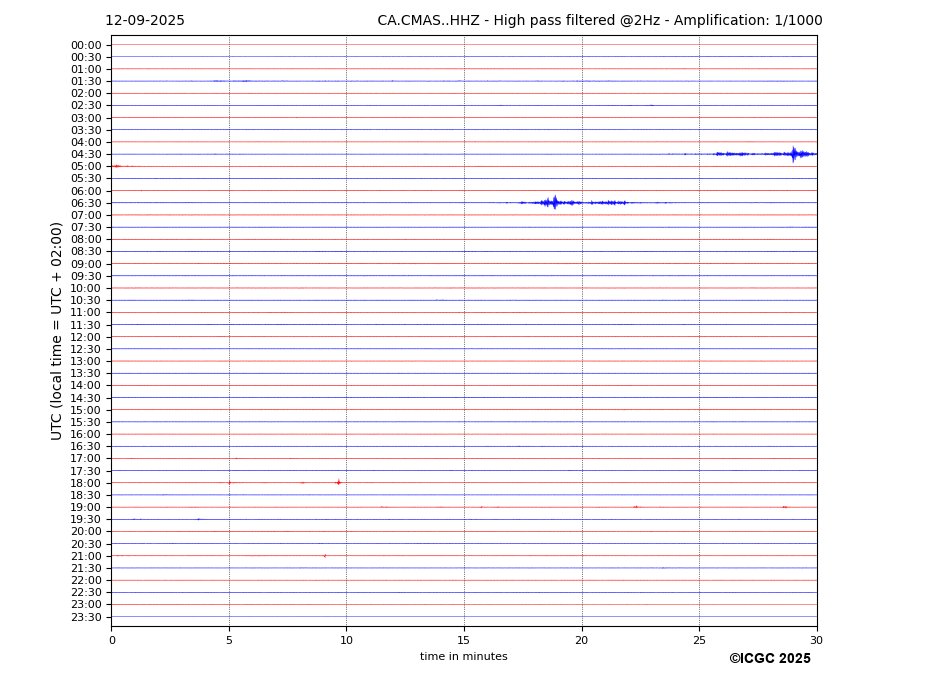
Task: Click the x-axis tick label 20
Action: pos(582,640)
